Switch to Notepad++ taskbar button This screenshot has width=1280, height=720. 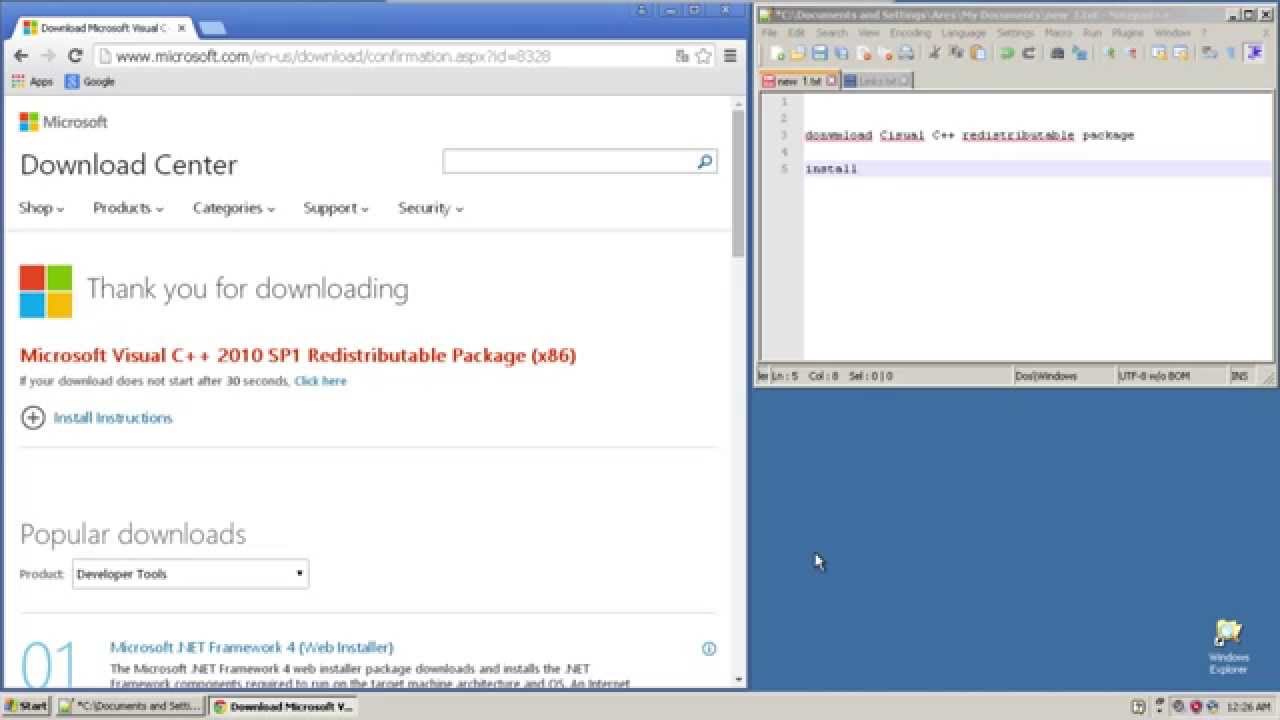pos(129,706)
